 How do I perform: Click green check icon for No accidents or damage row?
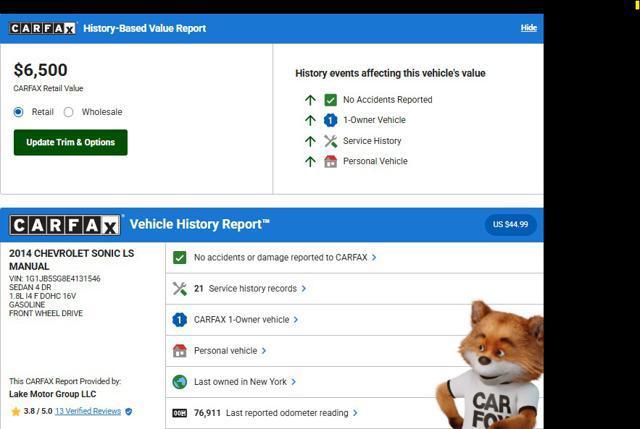coord(180,258)
